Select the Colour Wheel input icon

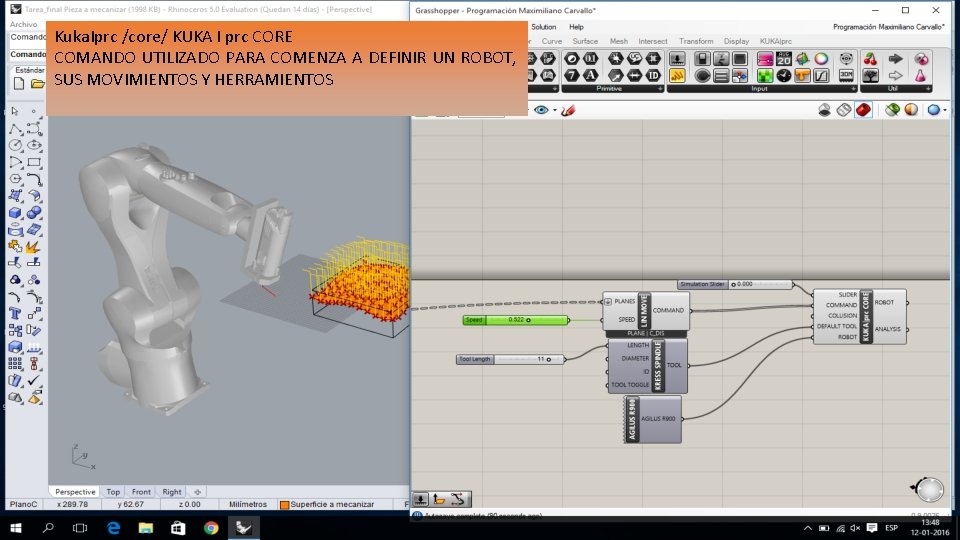(x=821, y=59)
